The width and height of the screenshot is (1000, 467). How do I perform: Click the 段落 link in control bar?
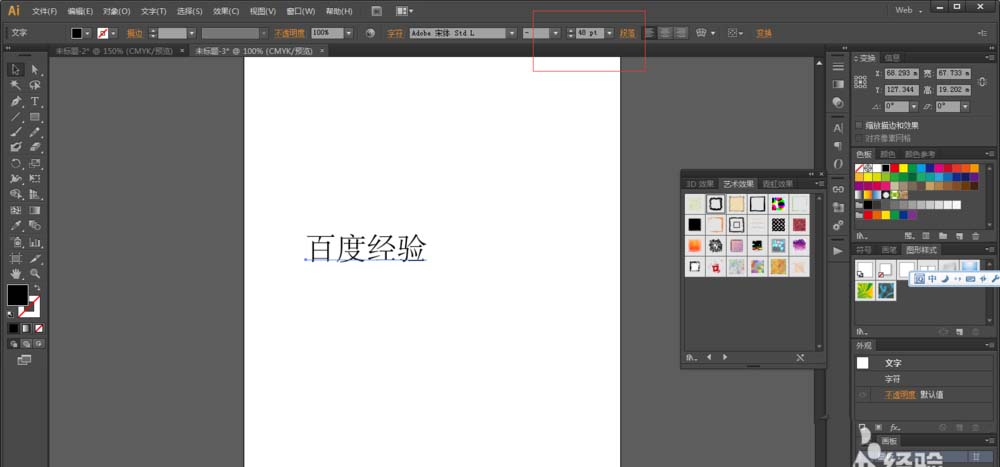(628, 33)
